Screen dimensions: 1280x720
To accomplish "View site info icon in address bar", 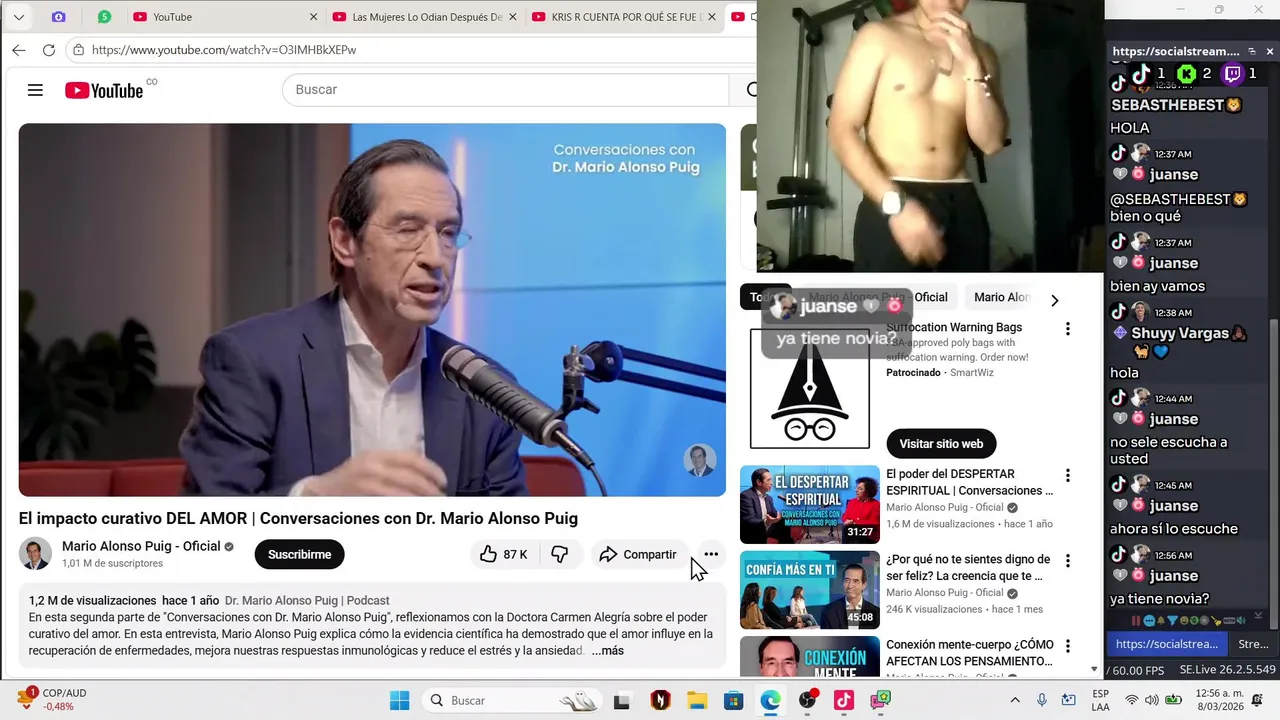I will [x=78, y=50].
